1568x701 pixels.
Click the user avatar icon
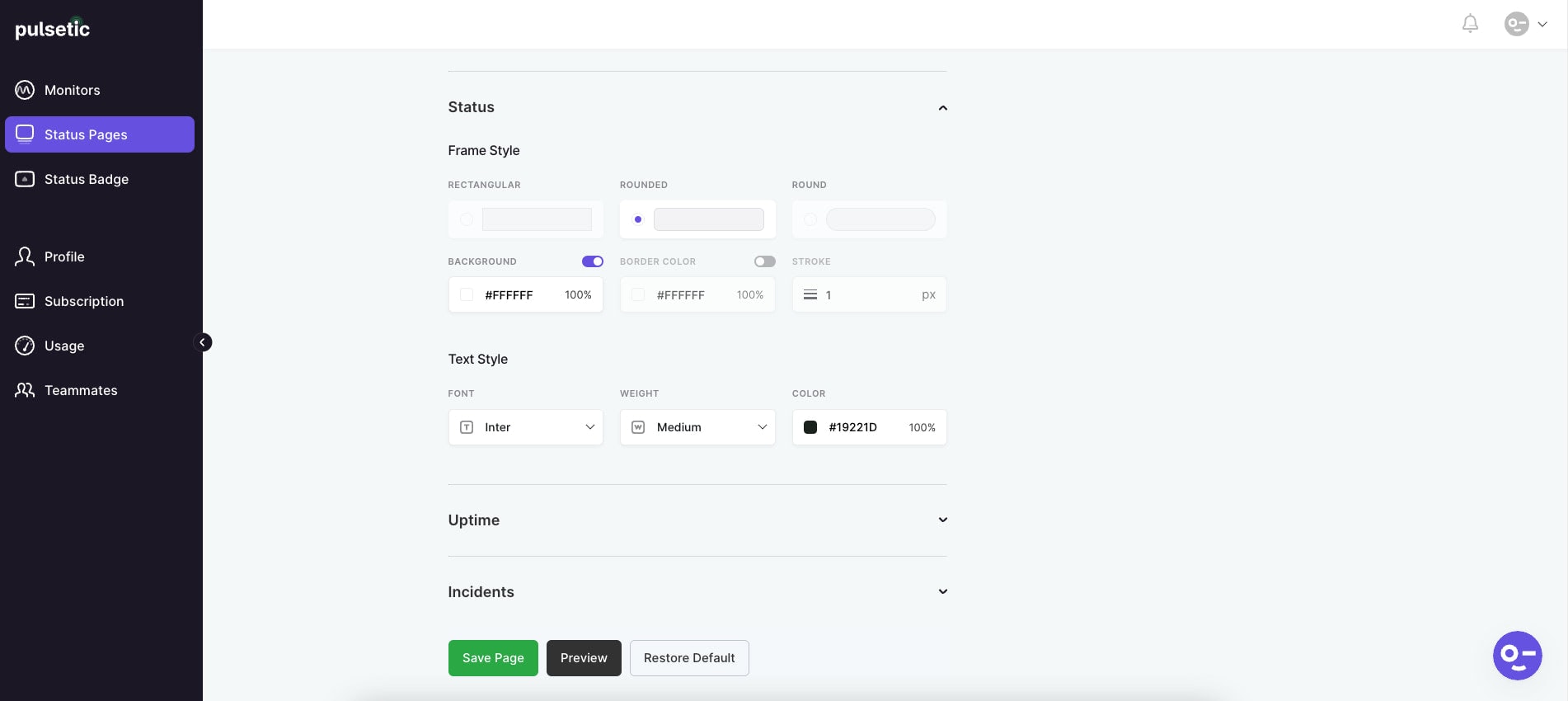(1517, 24)
